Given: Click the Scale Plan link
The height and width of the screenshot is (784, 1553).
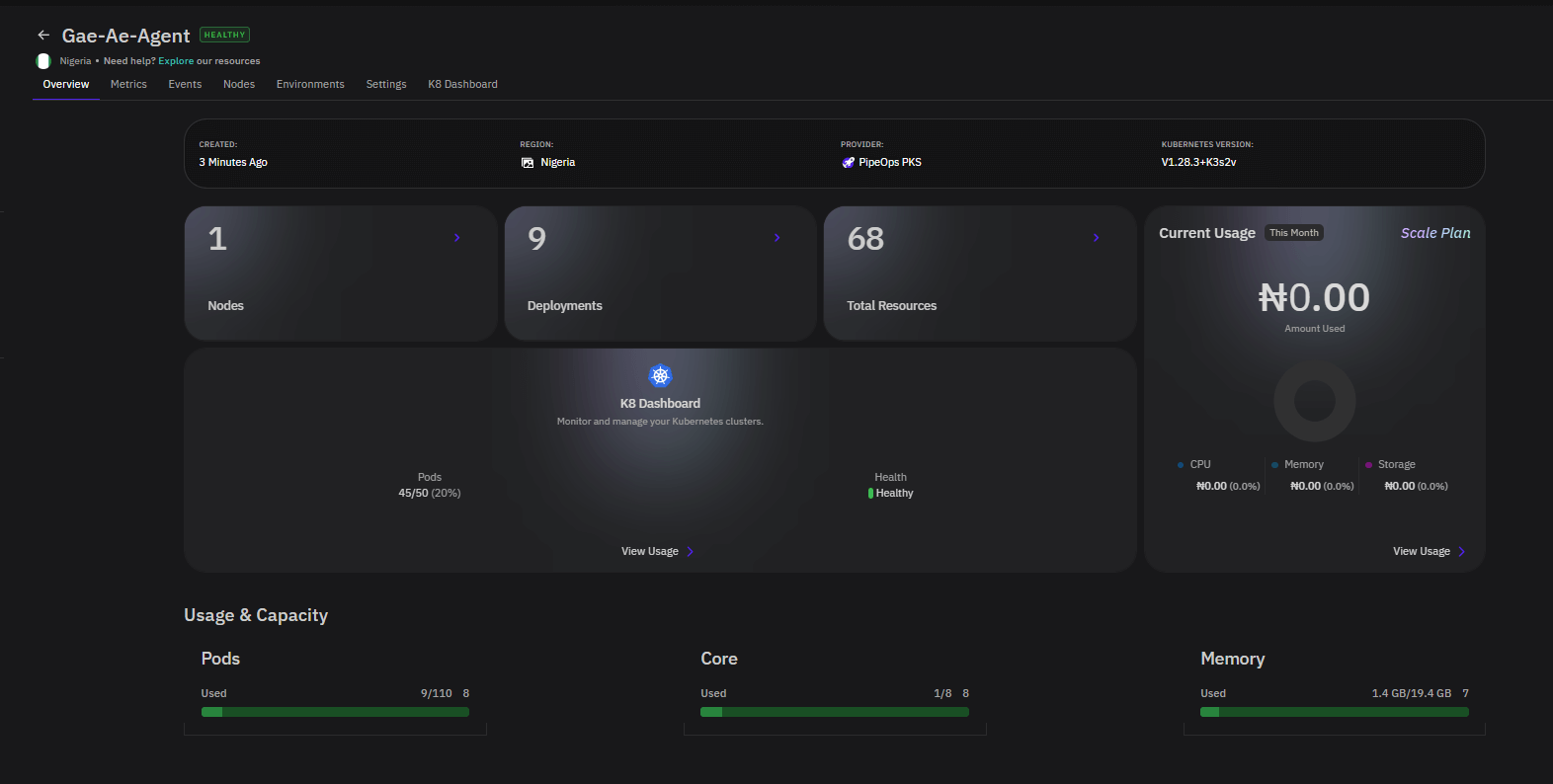Looking at the screenshot, I should pyautogui.click(x=1435, y=233).
